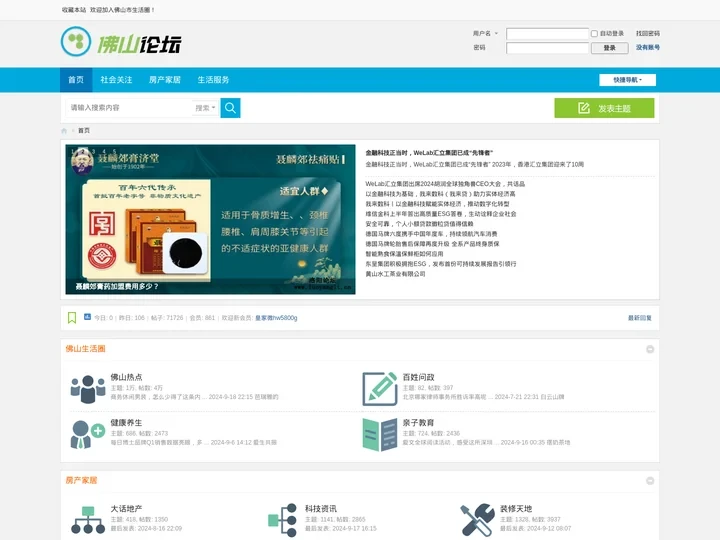Open 安全可靠，个人小额贷款 article
The height and width of the screenshot is (540, 720).
pyautogui.click(x=419, y=224)
